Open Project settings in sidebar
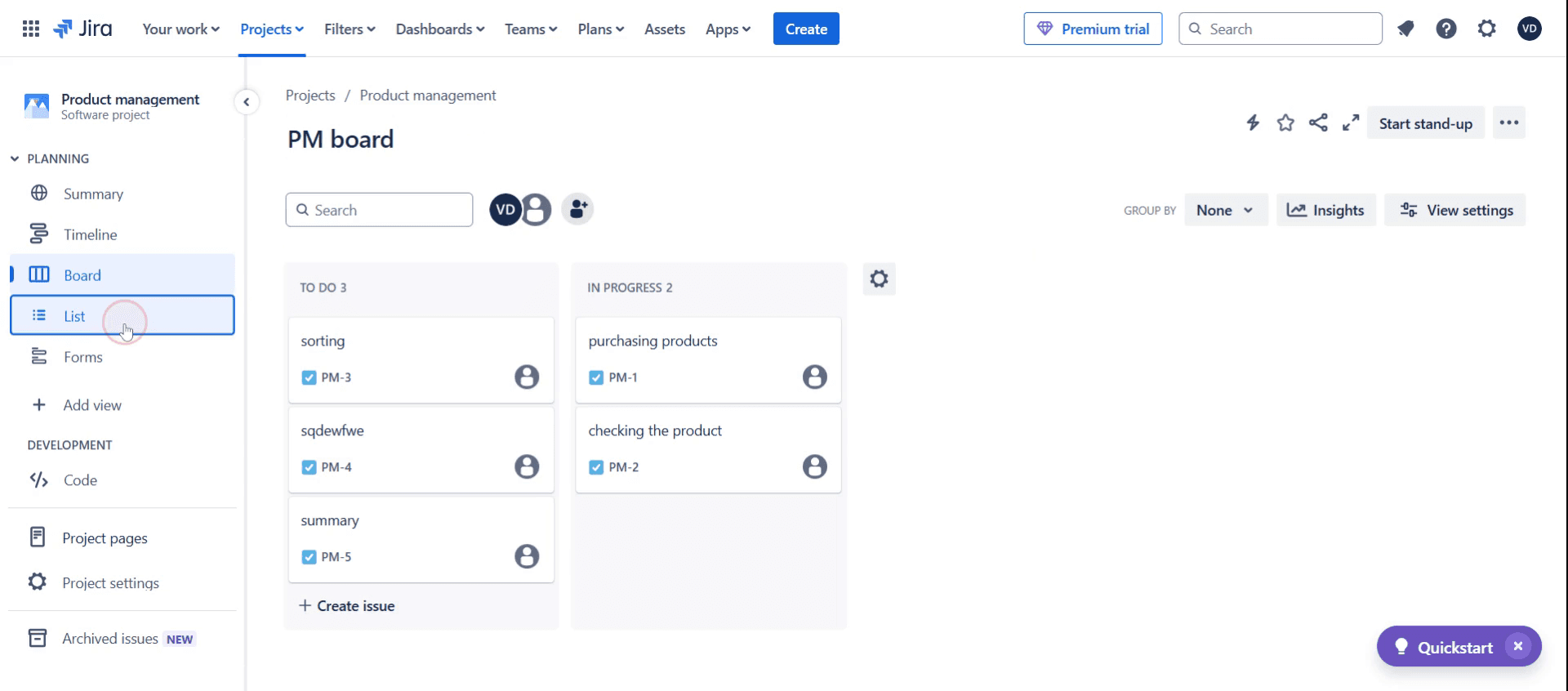The image size is (1568, 691). (x=122, y=583)
